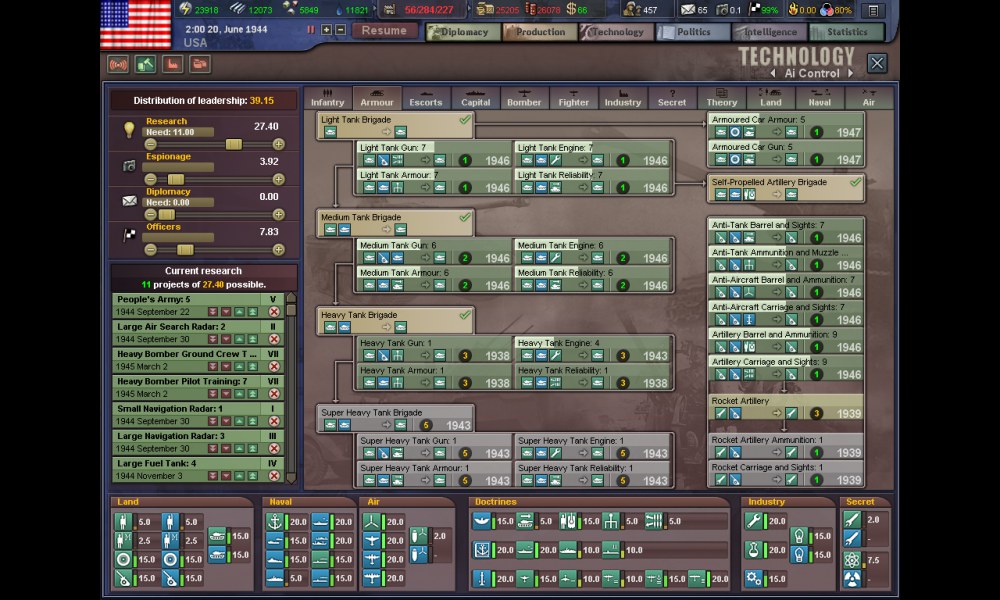Select the Light Tank Gun: 7 technology
Viewport: 1000px width, 600px height.
pyautogui.click(x=435, y=154)
